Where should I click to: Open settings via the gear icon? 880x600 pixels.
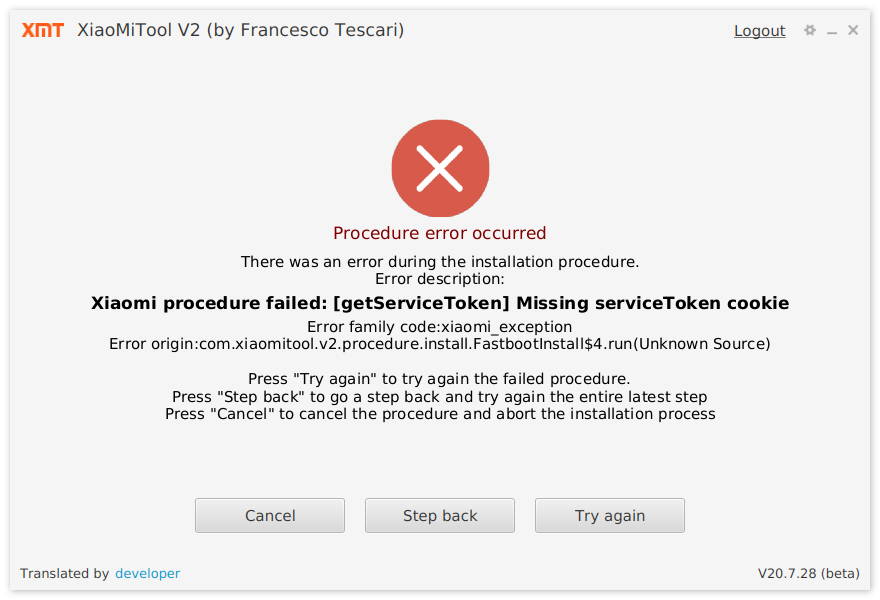810,30
